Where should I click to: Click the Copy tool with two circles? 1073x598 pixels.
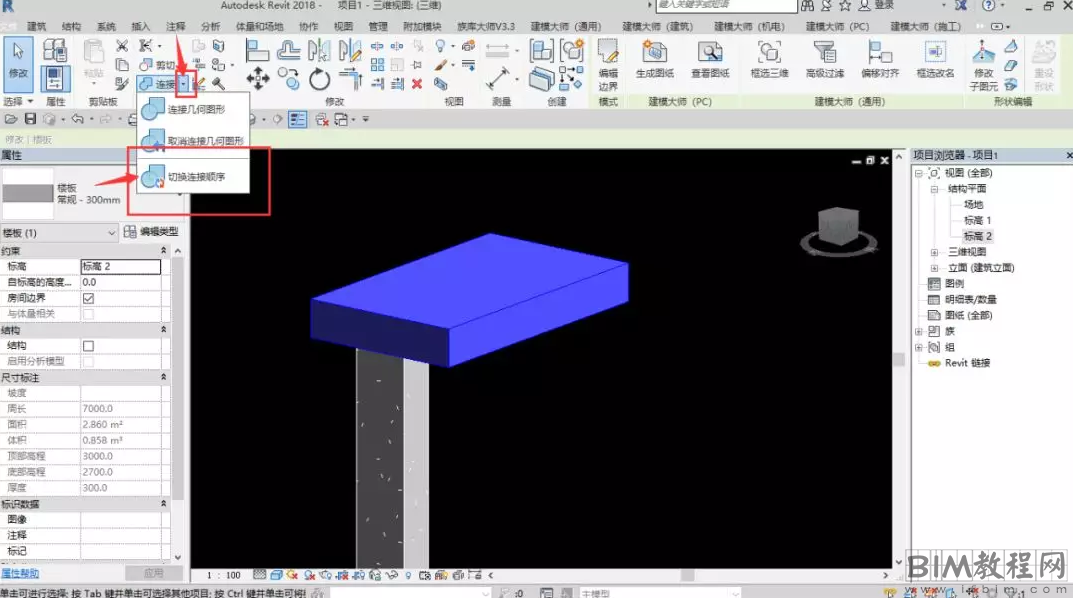click(x=290, y=79)
